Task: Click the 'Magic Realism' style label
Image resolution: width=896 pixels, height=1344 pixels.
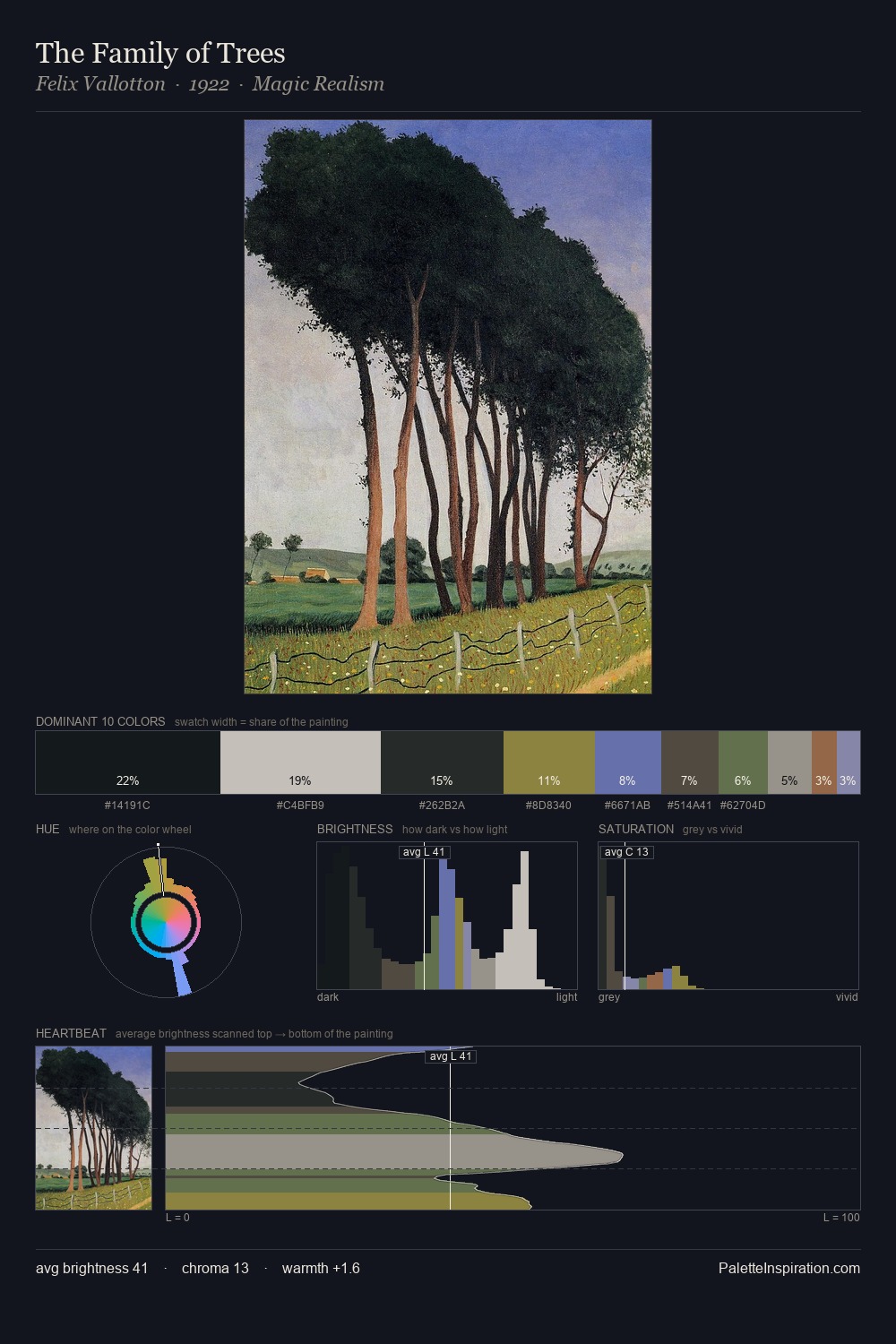Action: tap(318, 84)
